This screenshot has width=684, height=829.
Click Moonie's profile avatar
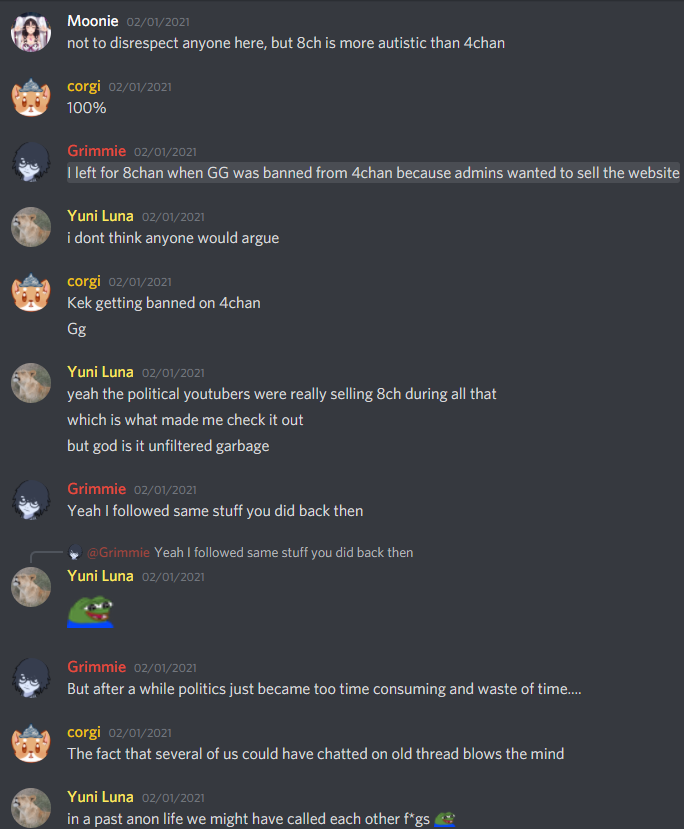pyautogui.click(x=31, y=32)
